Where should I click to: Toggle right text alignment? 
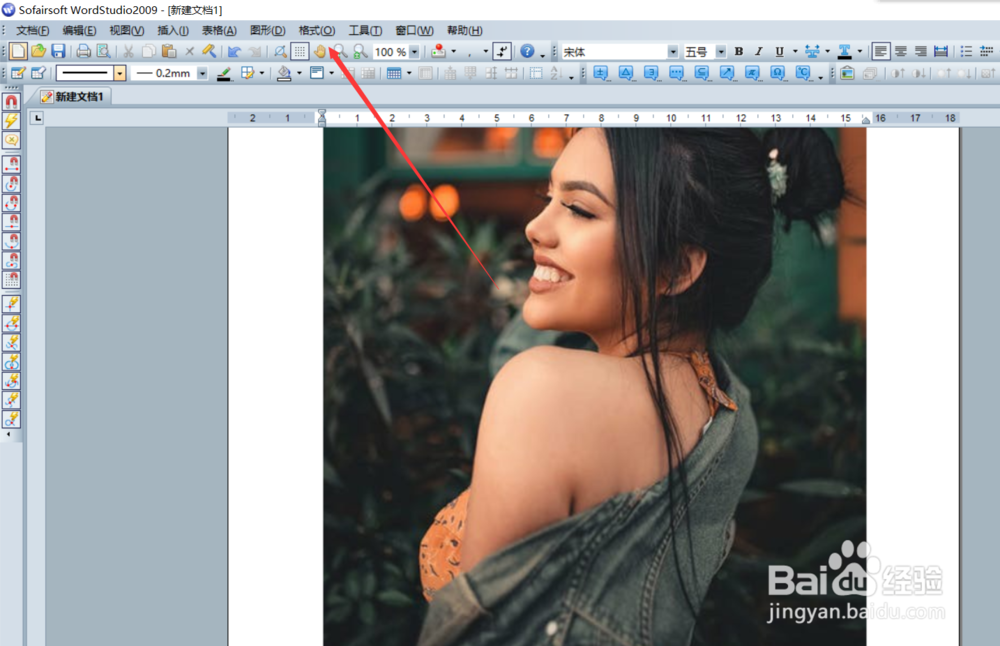point(920,52)
